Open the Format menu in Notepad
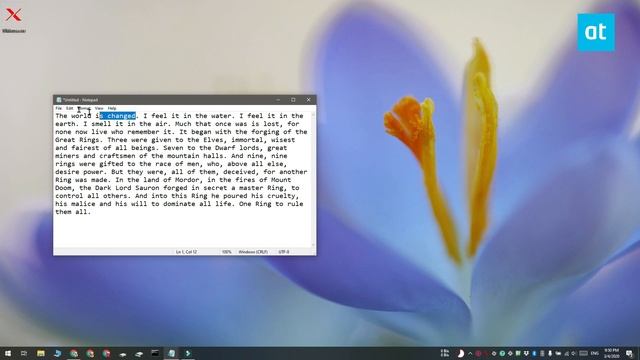The width and height of the screenshot is (640, 360). click(84, 108)
